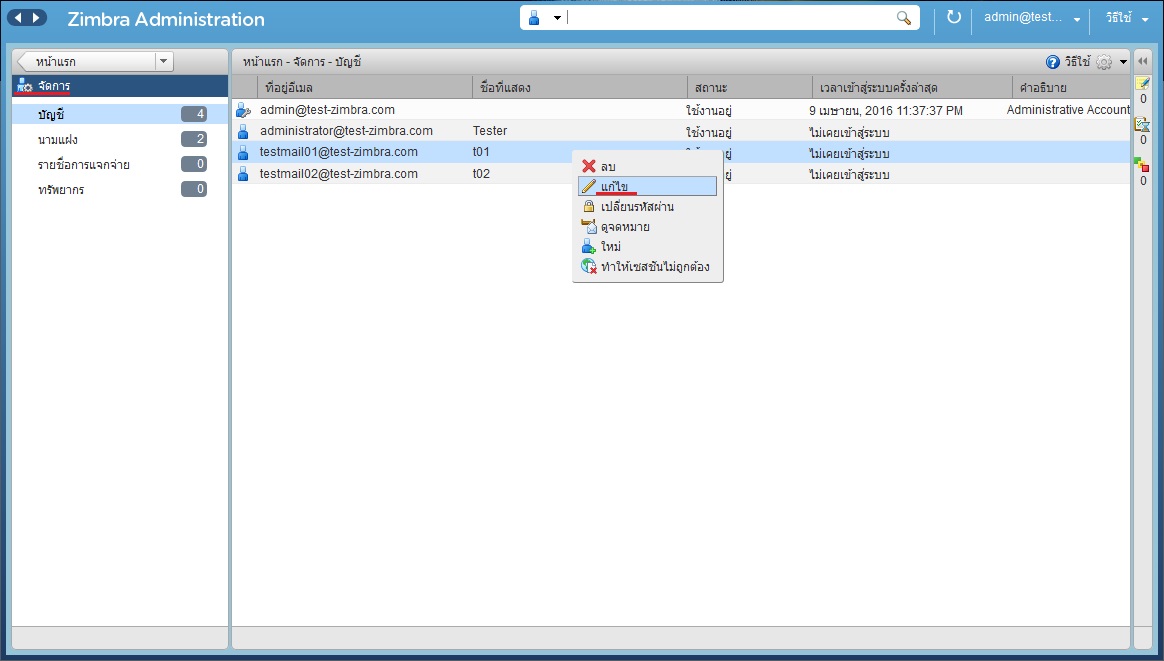
Task: Click the gear settings icon in toolbar
Action: click(x=1104, y=62)
